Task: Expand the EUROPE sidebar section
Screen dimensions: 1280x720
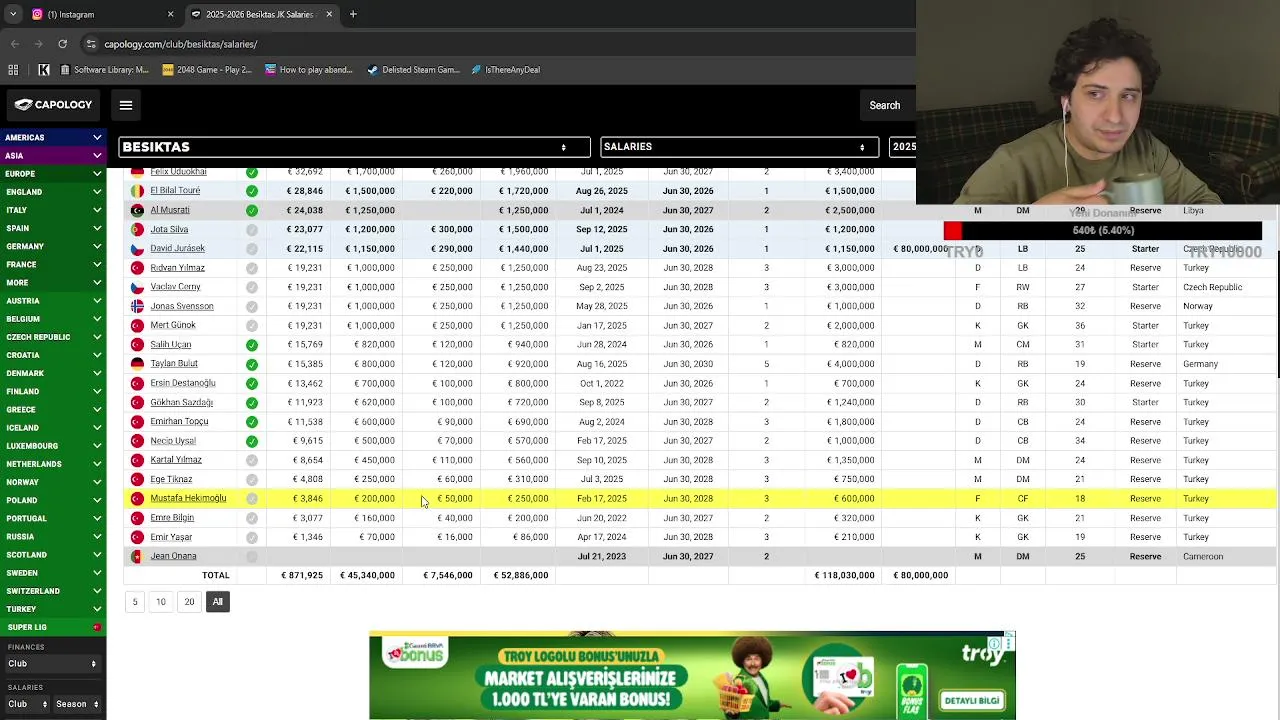Action: [x=53, y=174]
